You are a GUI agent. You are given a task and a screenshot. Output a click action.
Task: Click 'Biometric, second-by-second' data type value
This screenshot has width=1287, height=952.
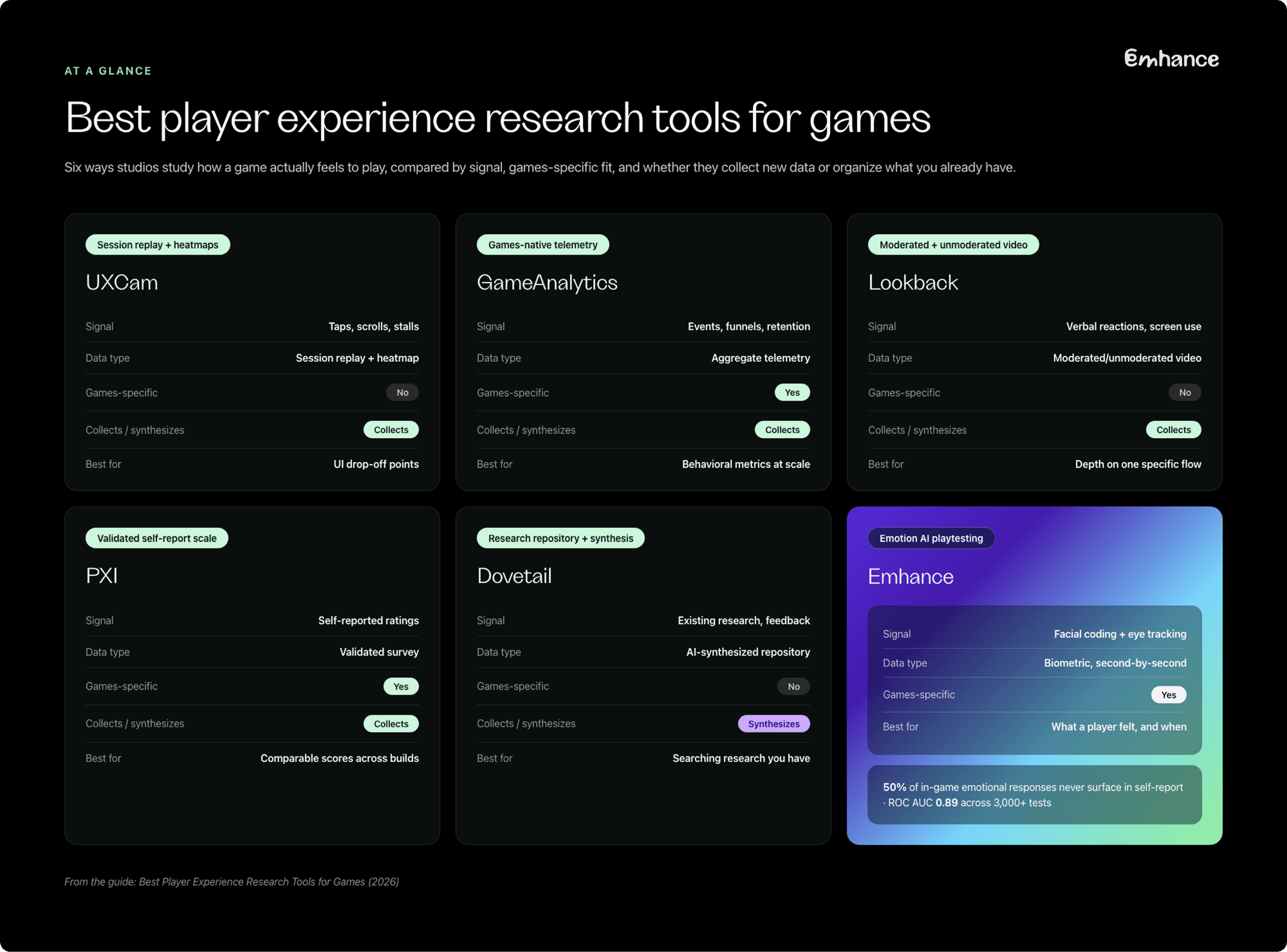coord(1115,663)
